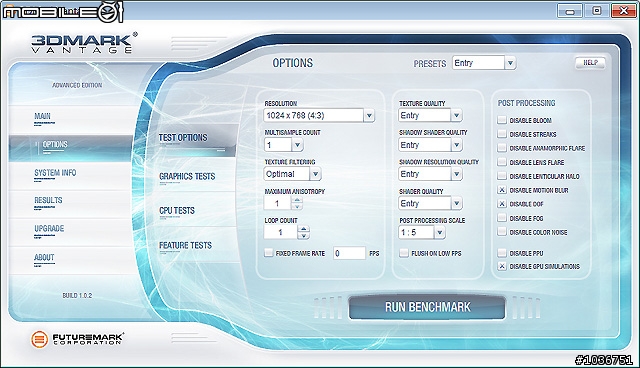The height and width of the screenshot is (368, 640).
Task: Click the FPS value input field
Action: 349,253
